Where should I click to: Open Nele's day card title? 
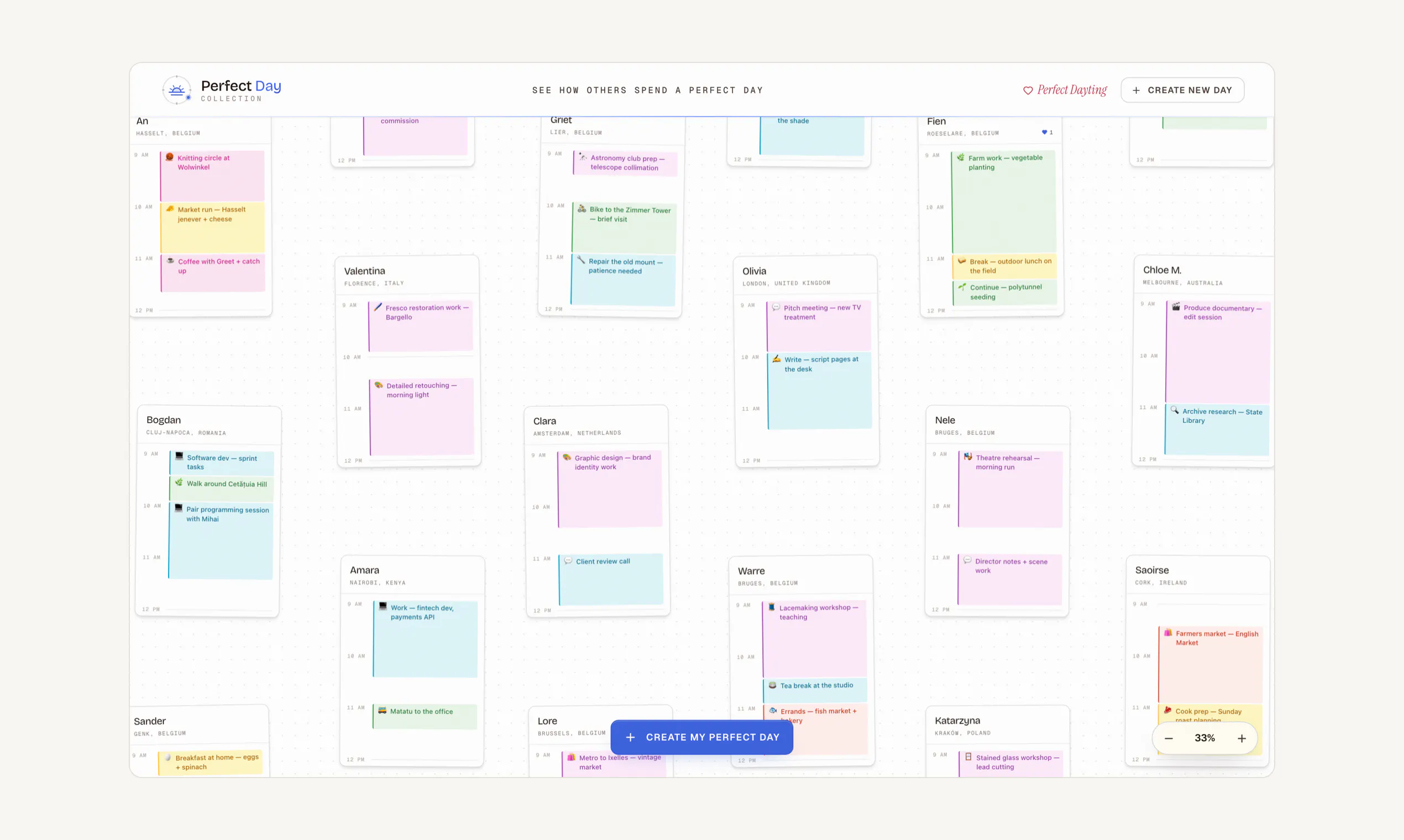click(x=945, y=420)
